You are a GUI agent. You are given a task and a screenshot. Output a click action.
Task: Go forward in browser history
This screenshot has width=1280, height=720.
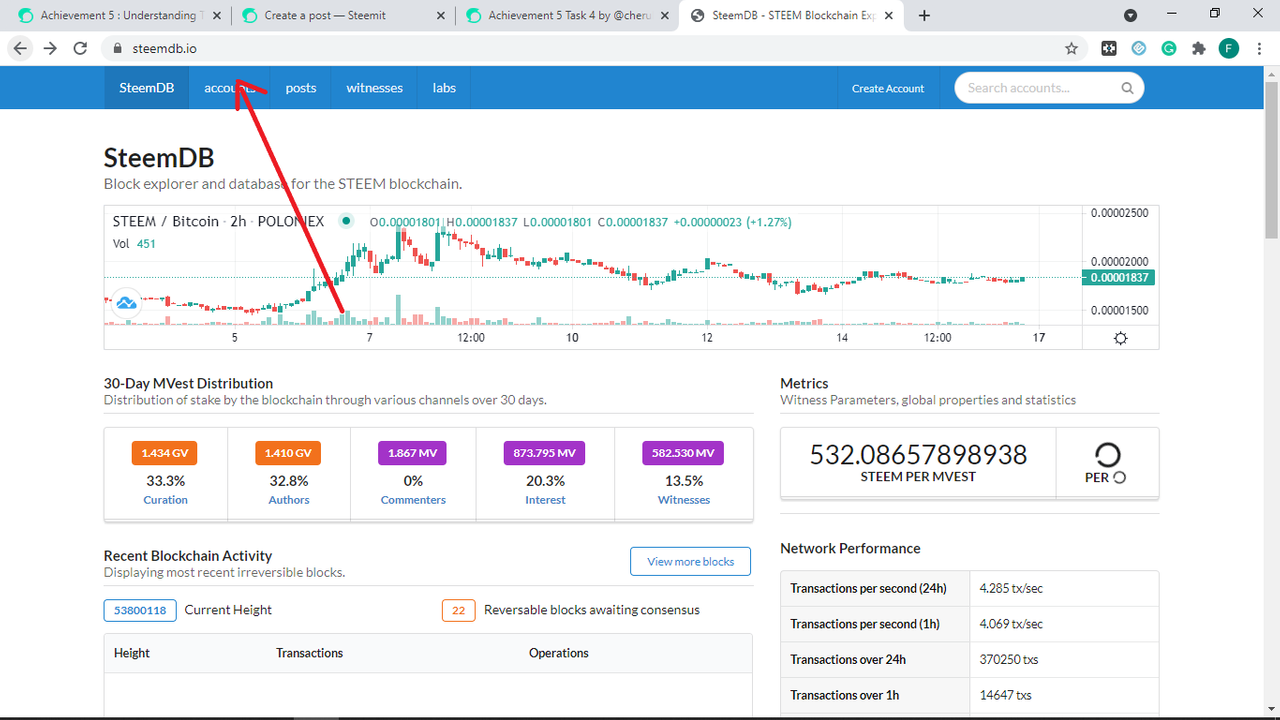(x=50, y=48)
